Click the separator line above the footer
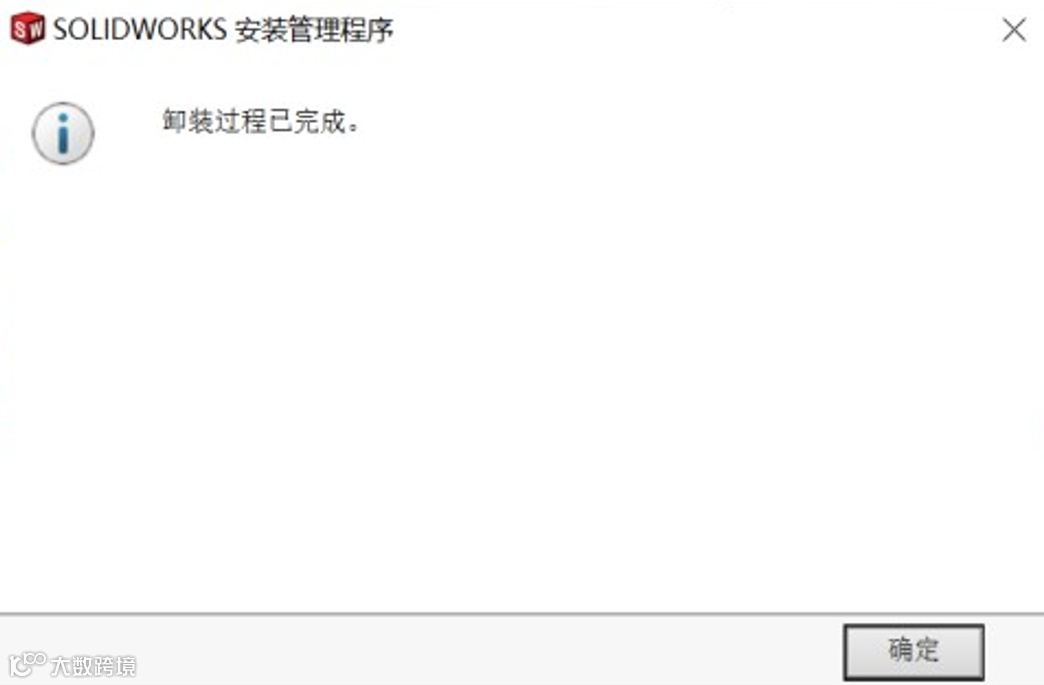 pos(522,614)
